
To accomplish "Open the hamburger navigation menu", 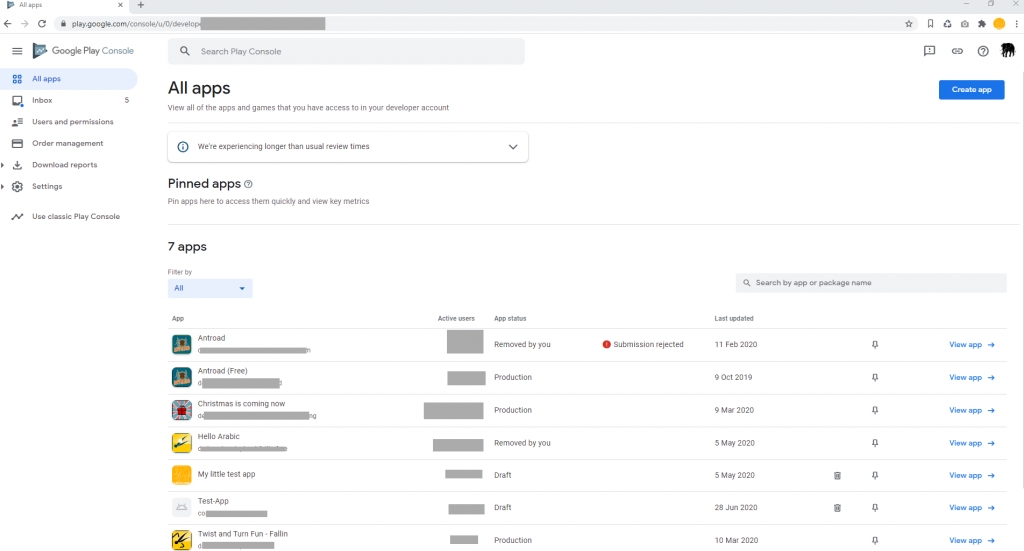I will pyautogui.click(x=17, y=51).
